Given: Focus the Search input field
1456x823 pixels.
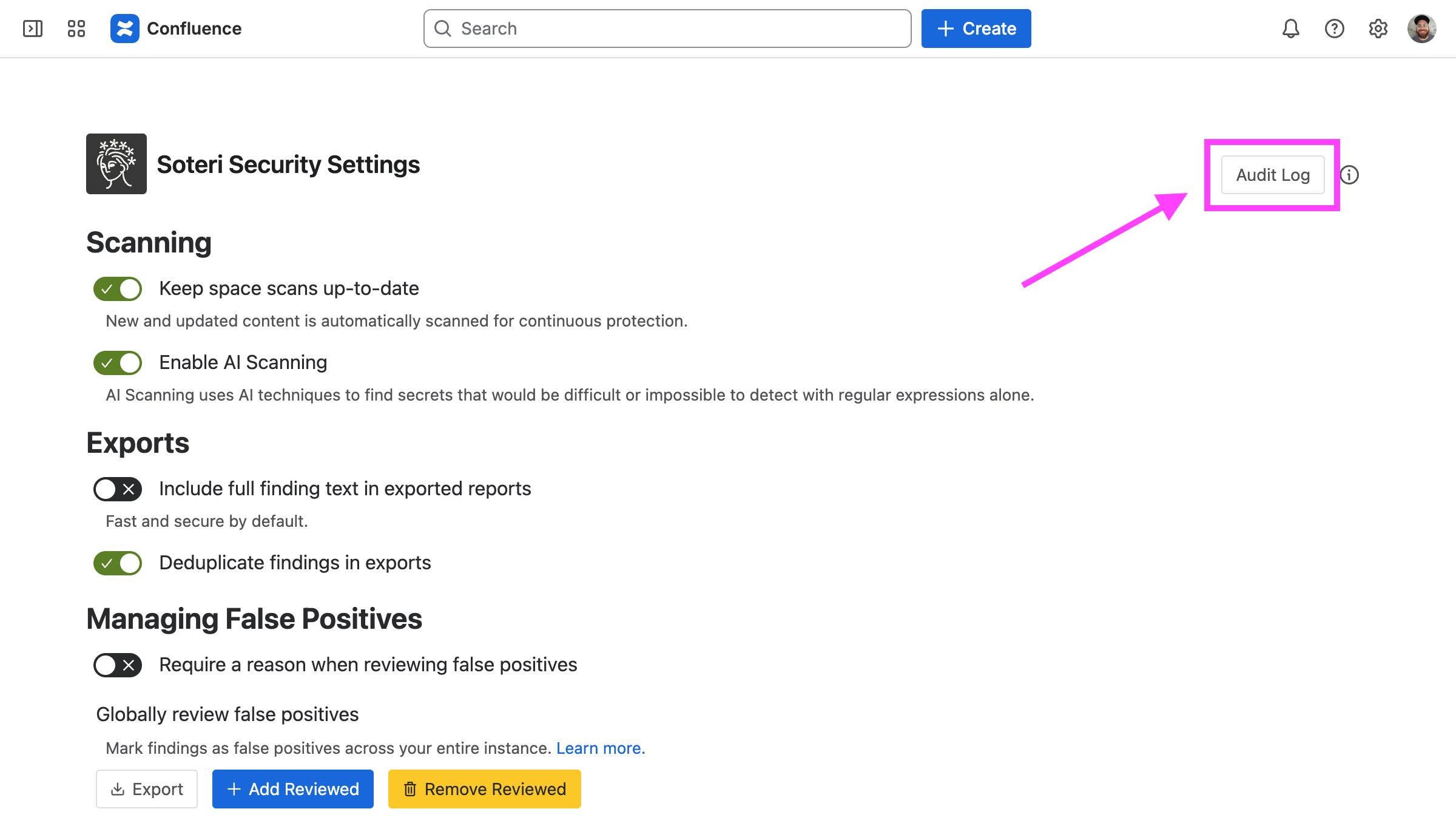Looking at the screenshot, I should (x=667, y=29).
